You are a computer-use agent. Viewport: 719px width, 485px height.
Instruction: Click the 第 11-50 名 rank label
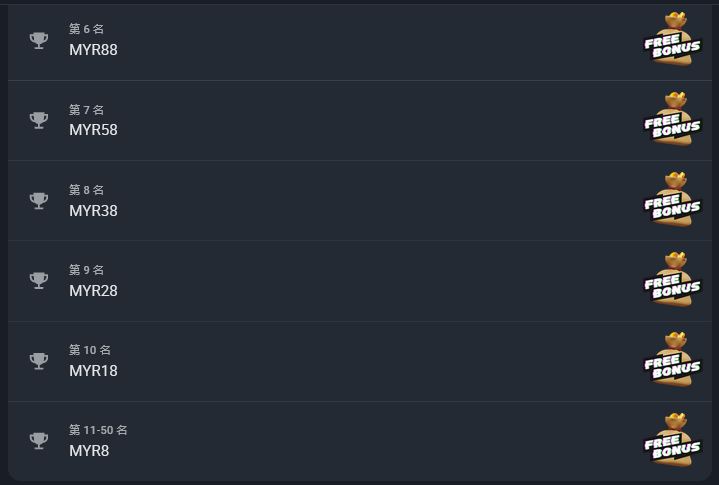(x=98, y=430)
